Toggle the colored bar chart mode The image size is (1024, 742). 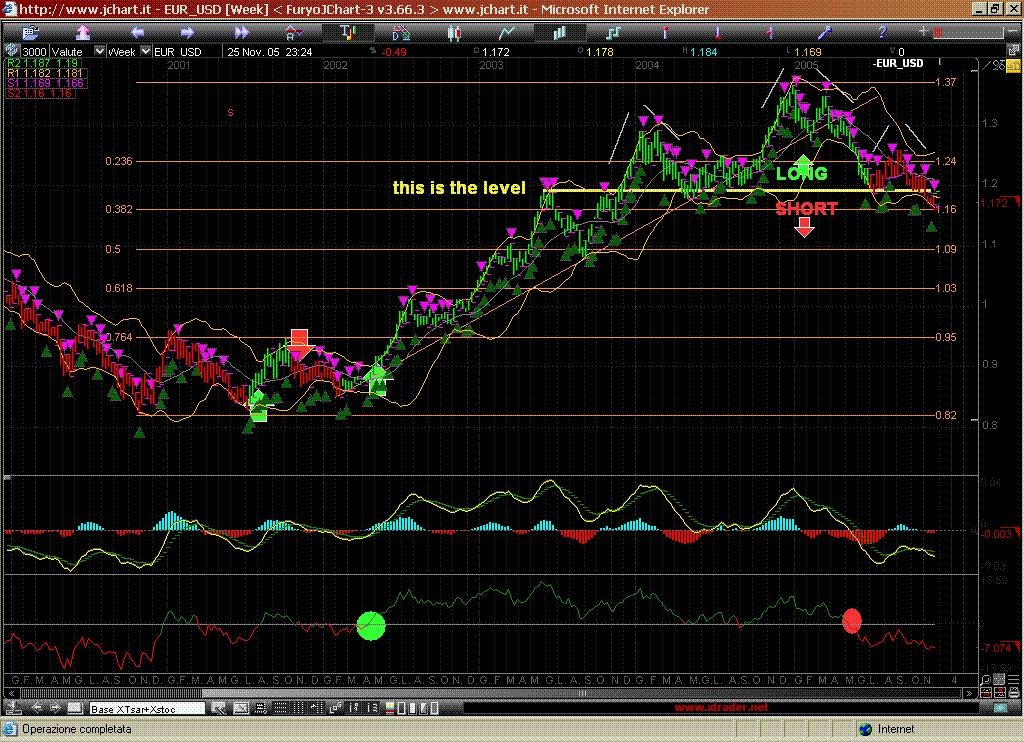point(347,32)
